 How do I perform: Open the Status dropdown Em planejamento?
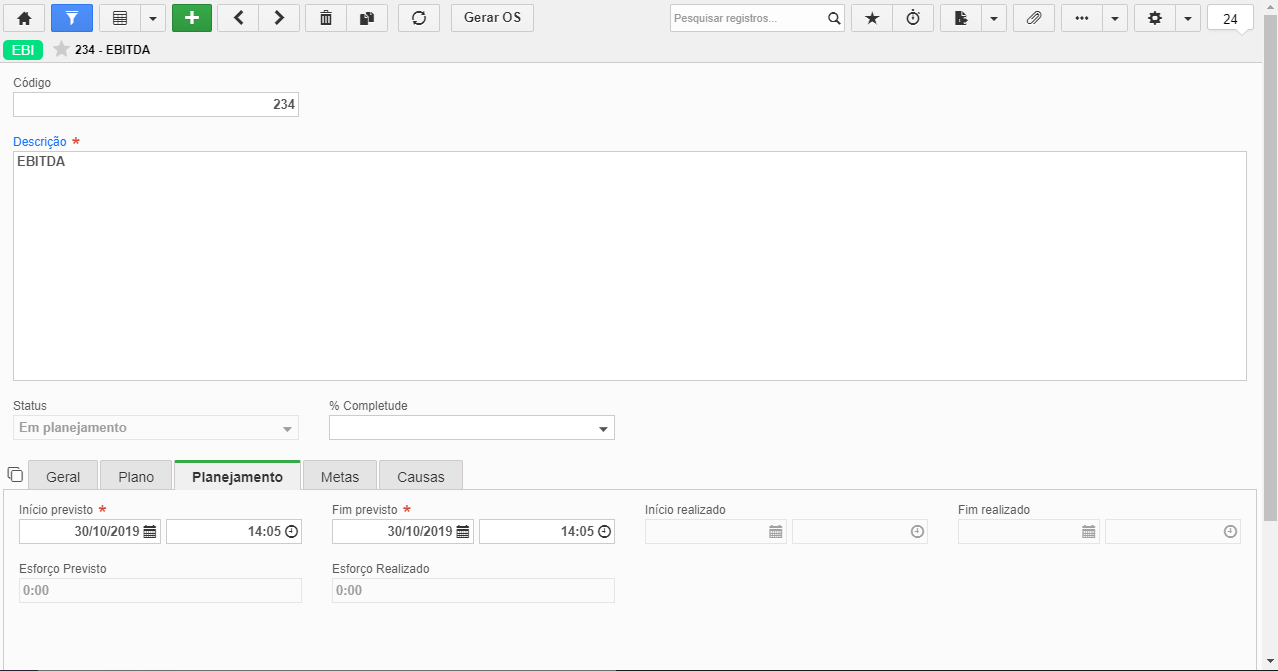click(x=156, y=428)
